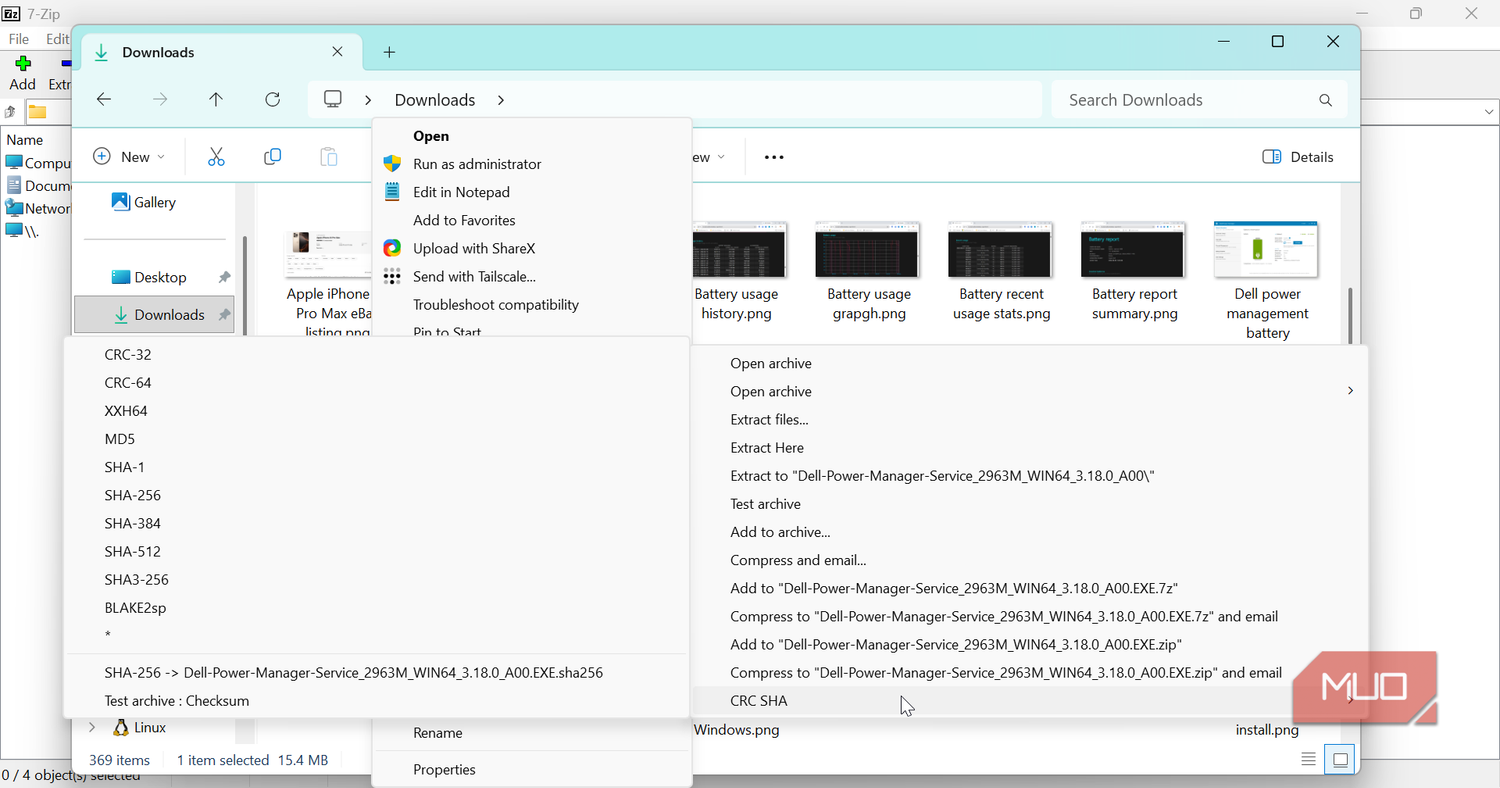Click the 7-Zip Add button

click(x=22, y=73)
